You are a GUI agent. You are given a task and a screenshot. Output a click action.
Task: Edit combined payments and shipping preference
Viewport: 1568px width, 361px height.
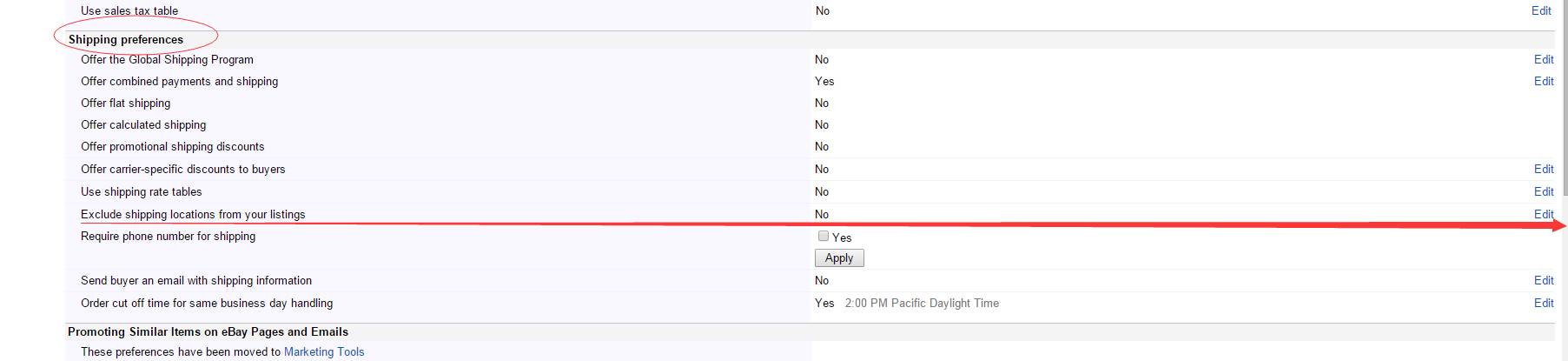point(1544,81)
